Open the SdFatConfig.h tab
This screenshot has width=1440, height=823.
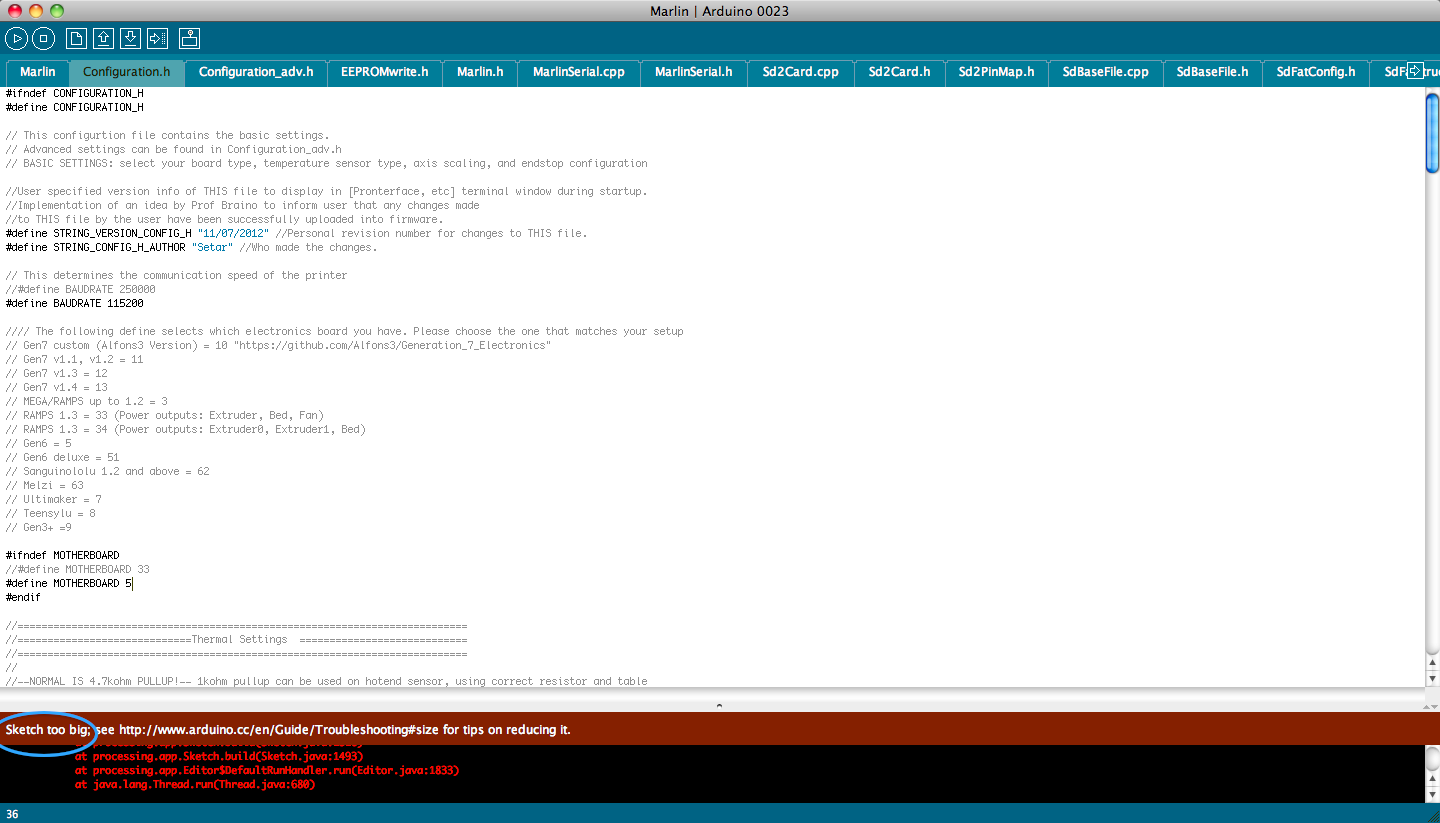tap(1315, 72)
